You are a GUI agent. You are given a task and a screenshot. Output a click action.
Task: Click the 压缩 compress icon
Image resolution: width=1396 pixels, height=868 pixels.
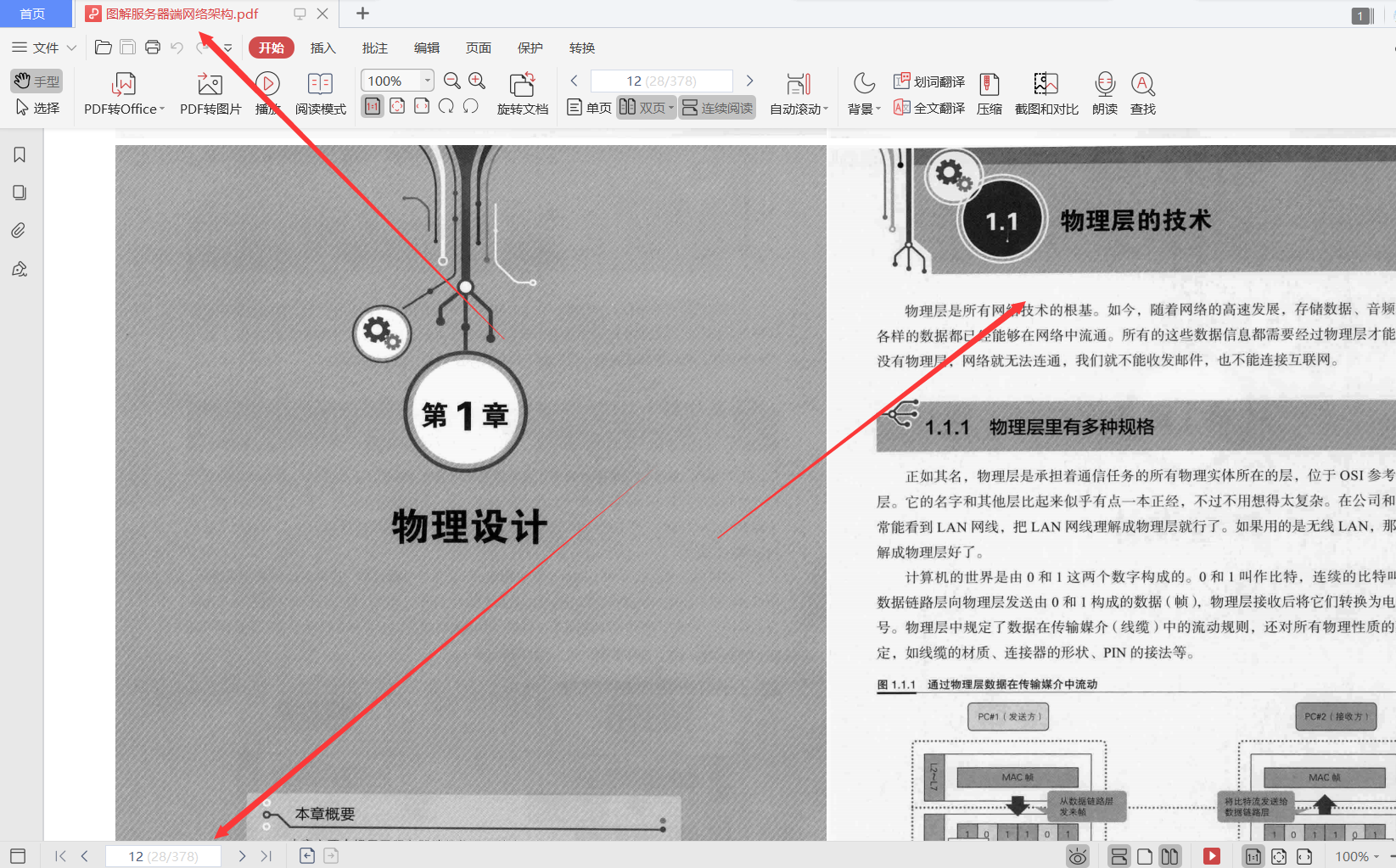point(990,93)
